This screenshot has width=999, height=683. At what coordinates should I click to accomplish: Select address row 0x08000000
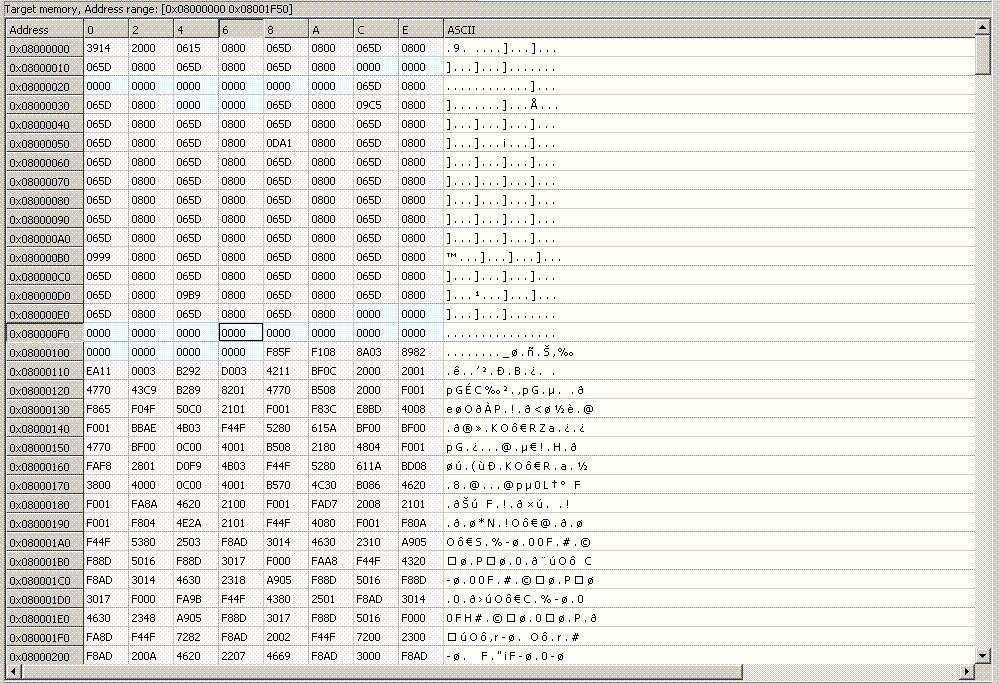coord(44,49)
